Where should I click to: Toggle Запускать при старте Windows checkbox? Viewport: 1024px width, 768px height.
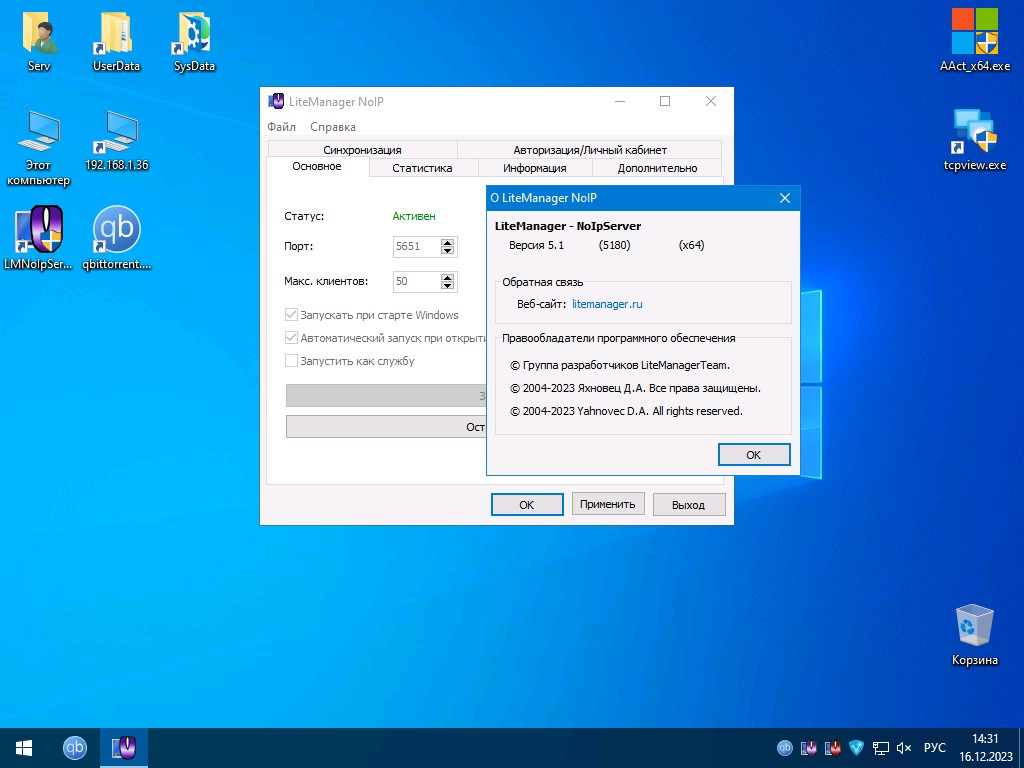[x=291, y=315]
